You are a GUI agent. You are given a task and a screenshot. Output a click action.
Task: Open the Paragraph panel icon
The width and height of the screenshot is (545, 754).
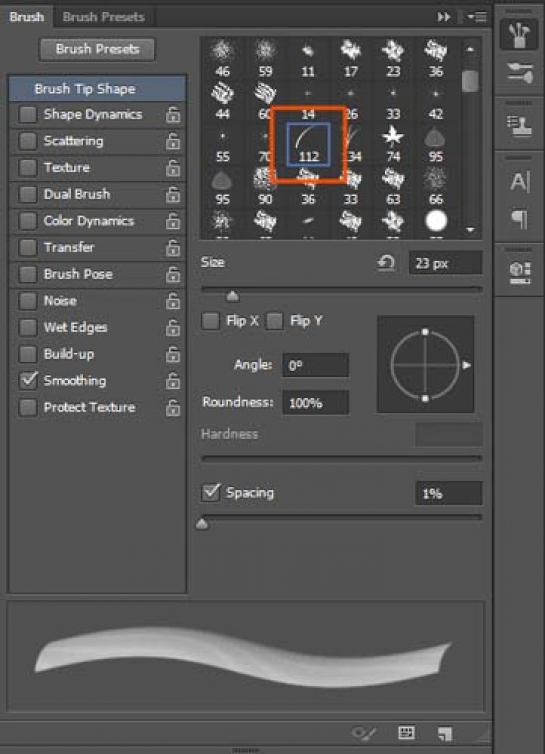pos(520,219)
